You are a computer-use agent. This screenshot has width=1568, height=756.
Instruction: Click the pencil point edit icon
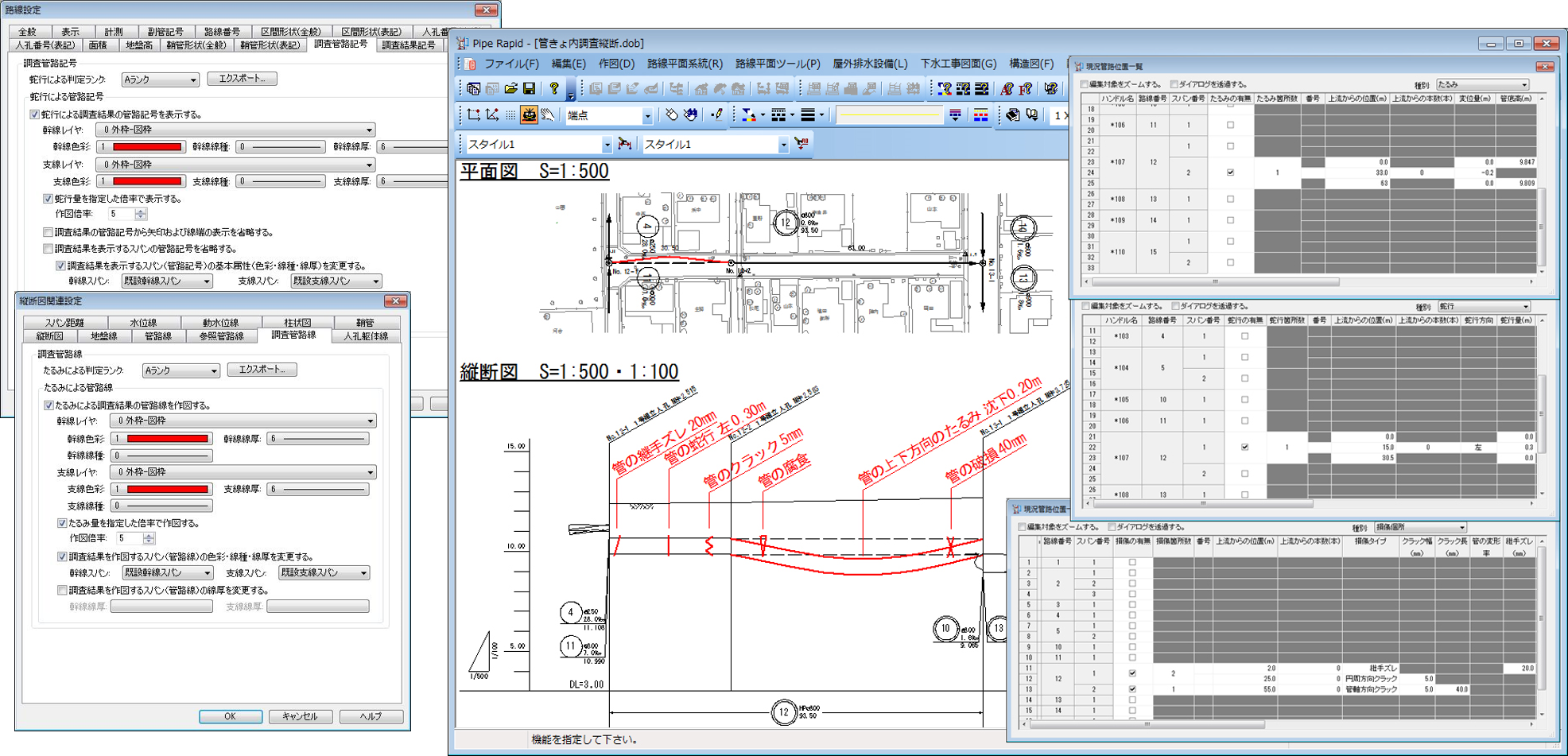point(716,115)
